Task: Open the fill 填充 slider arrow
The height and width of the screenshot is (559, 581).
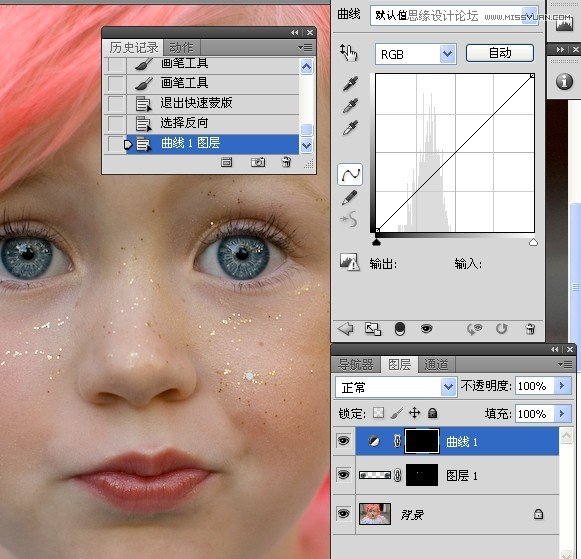Action: 562,413
